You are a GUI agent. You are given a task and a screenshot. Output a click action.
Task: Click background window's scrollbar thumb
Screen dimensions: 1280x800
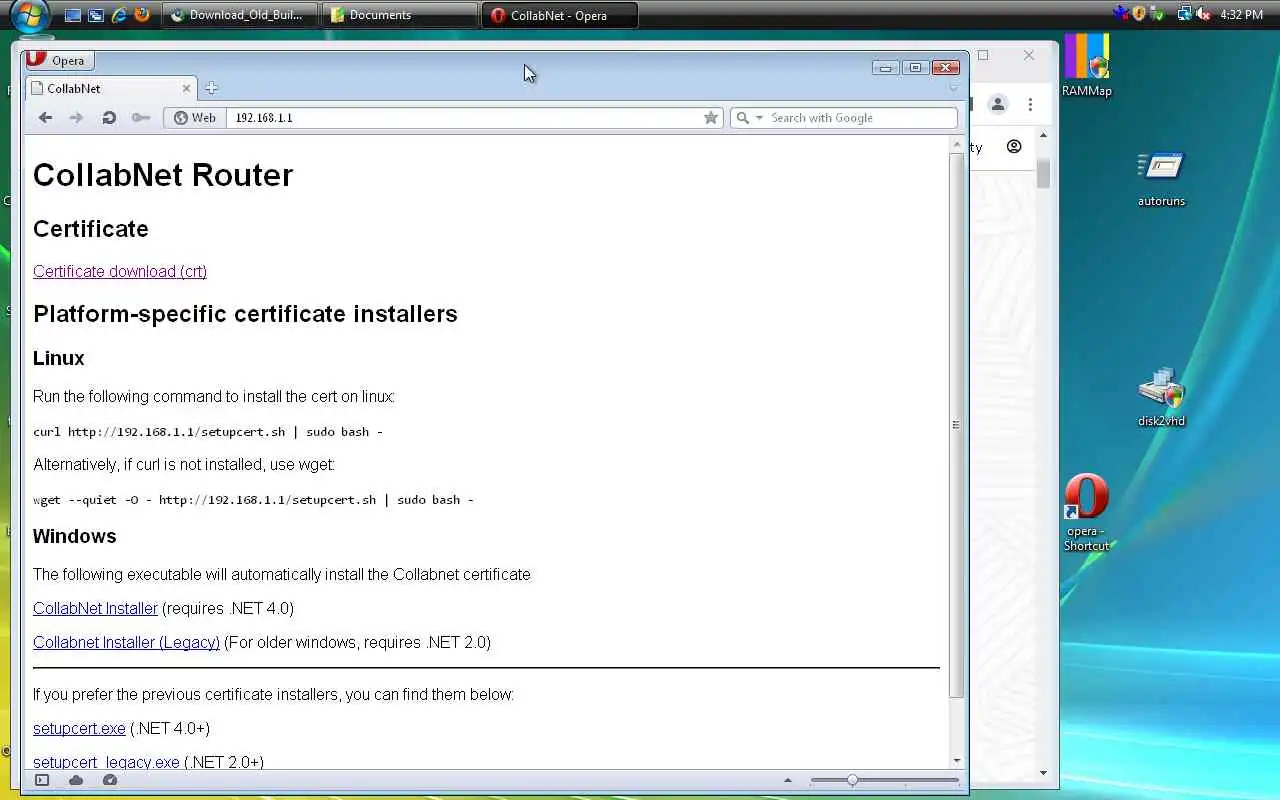(1043, 173)
